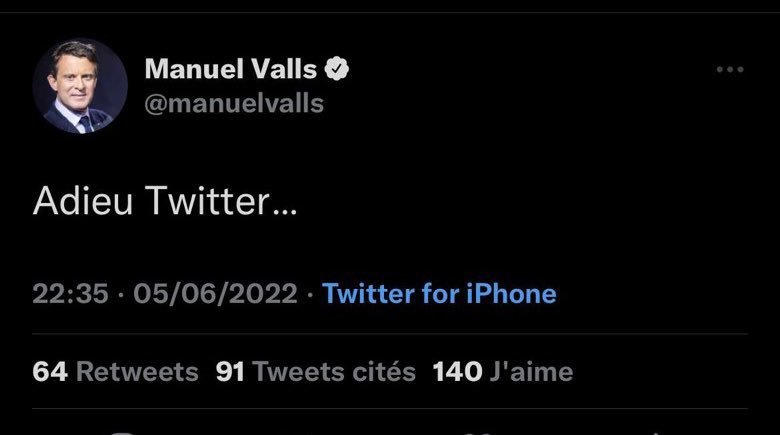Click the 91 quote count number

point(231,372)
